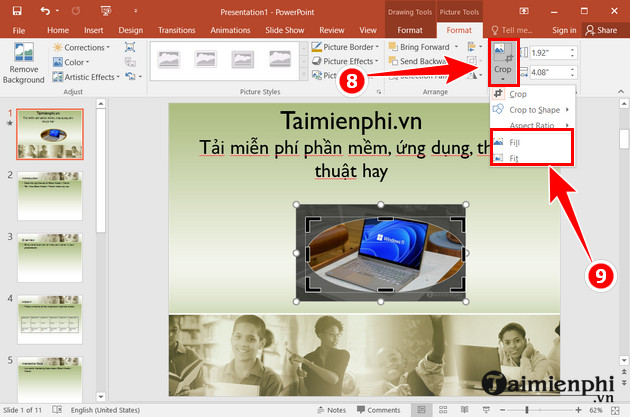Open the Color dropdown in Adjust group
Screen dimensions: 630x417
71,62
